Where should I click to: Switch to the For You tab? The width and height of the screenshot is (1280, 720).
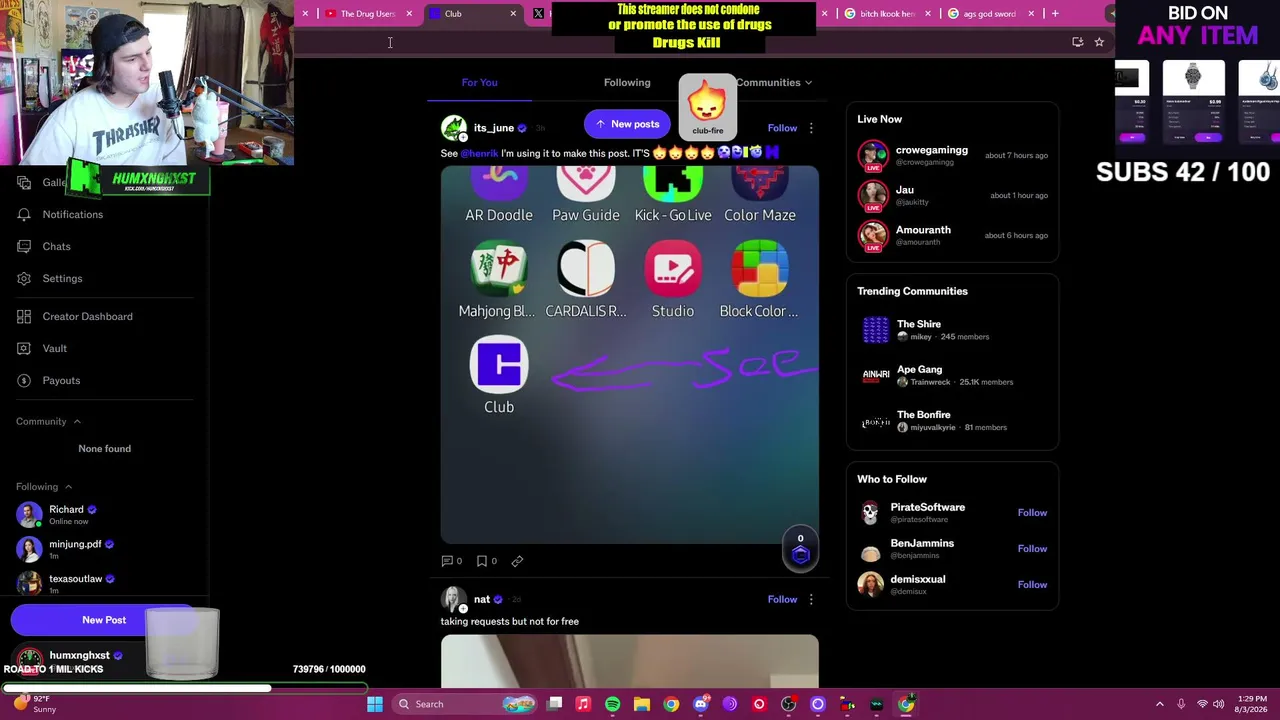pyautogui.click(x=479, y=82)
